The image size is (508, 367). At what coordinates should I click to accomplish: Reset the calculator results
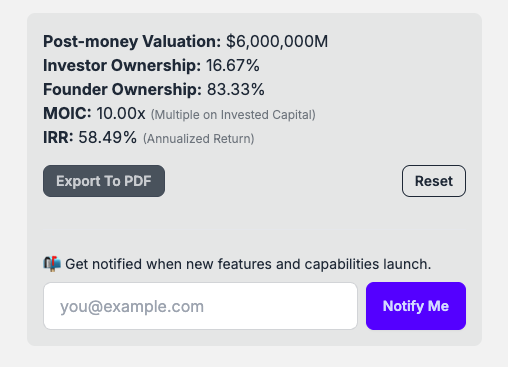click(x=434, y=181)
